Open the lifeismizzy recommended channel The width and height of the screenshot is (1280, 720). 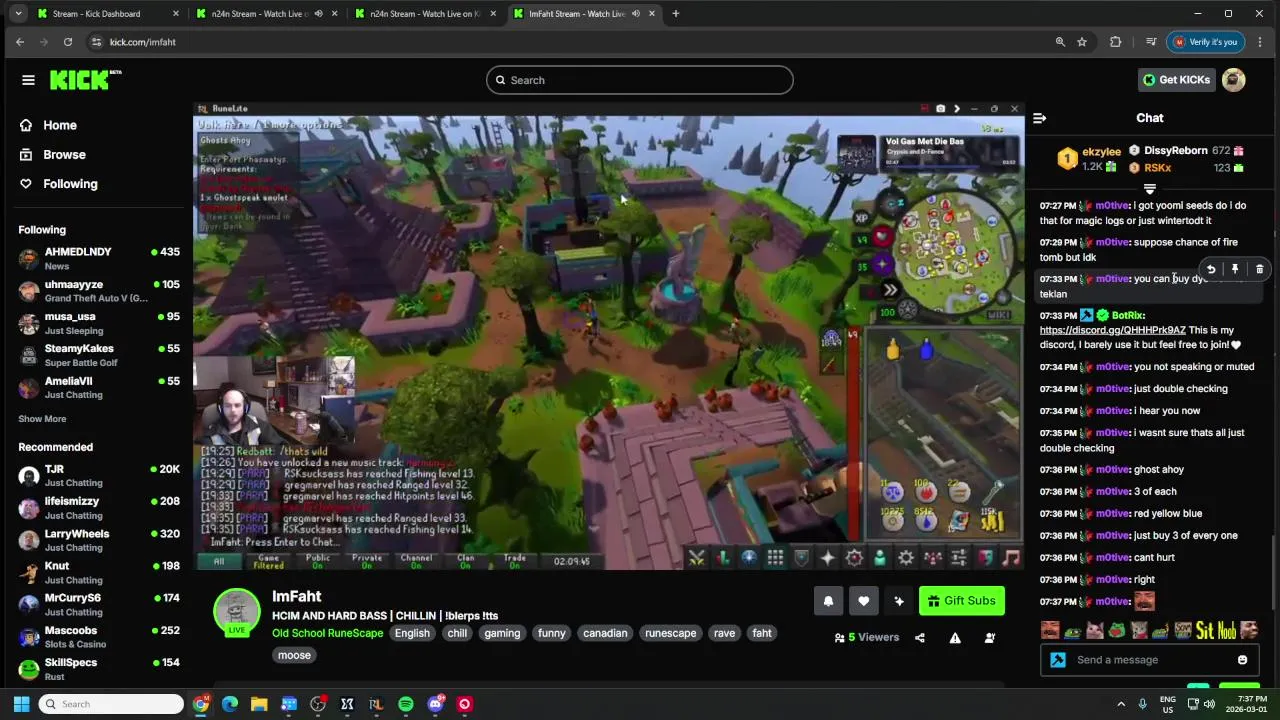click(98, 508)
